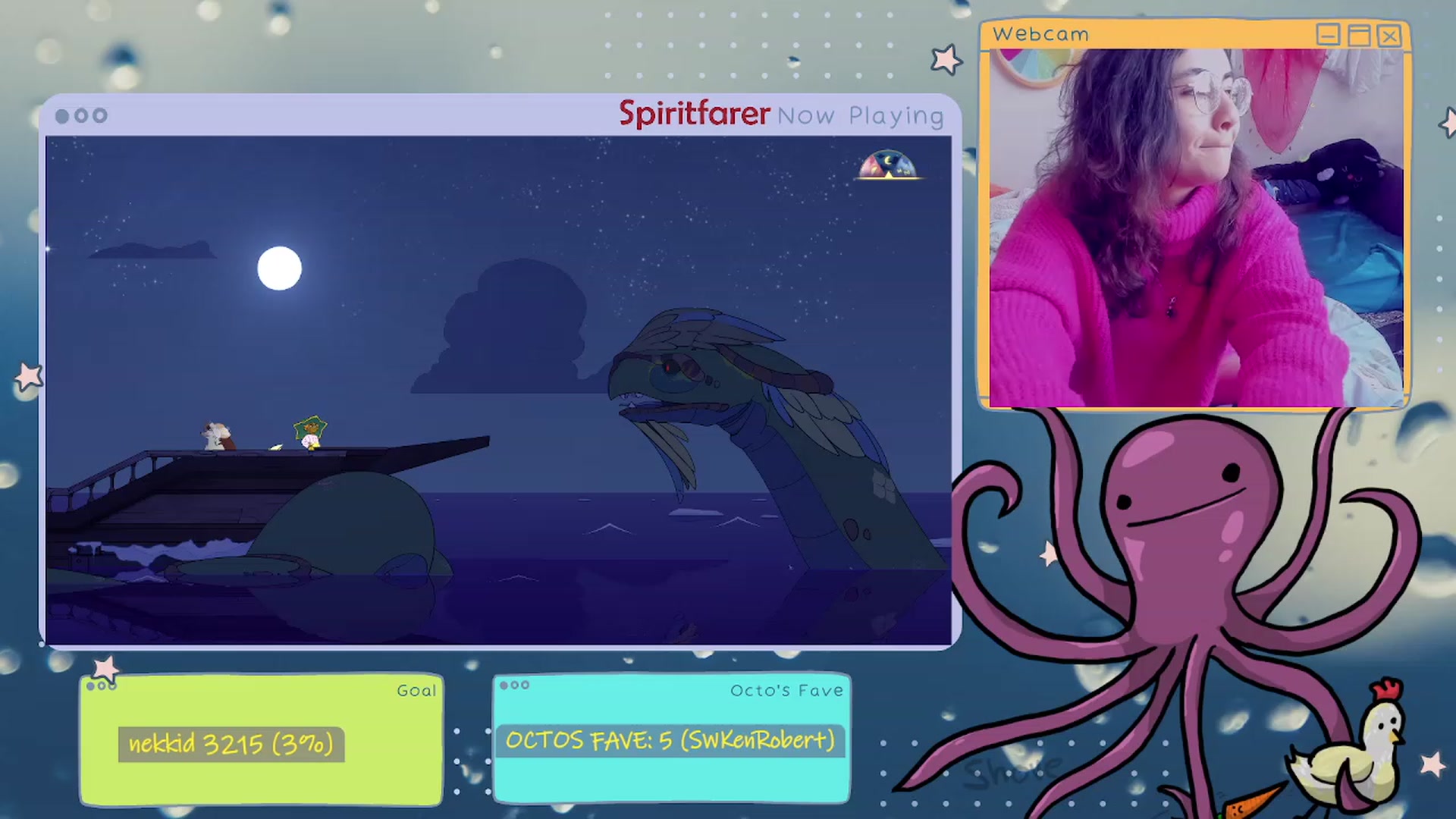The image size is (1456, 819).
Task: Click the three dots on the Octo's Fave panel
Action: 514,686
